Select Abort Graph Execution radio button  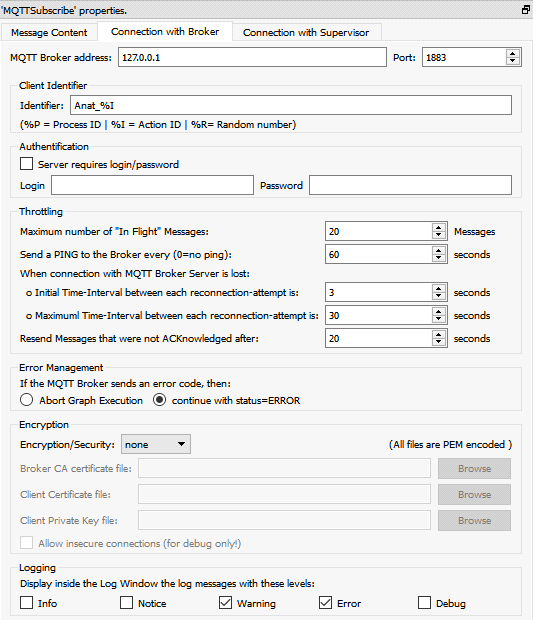click(x=26, y=400)
